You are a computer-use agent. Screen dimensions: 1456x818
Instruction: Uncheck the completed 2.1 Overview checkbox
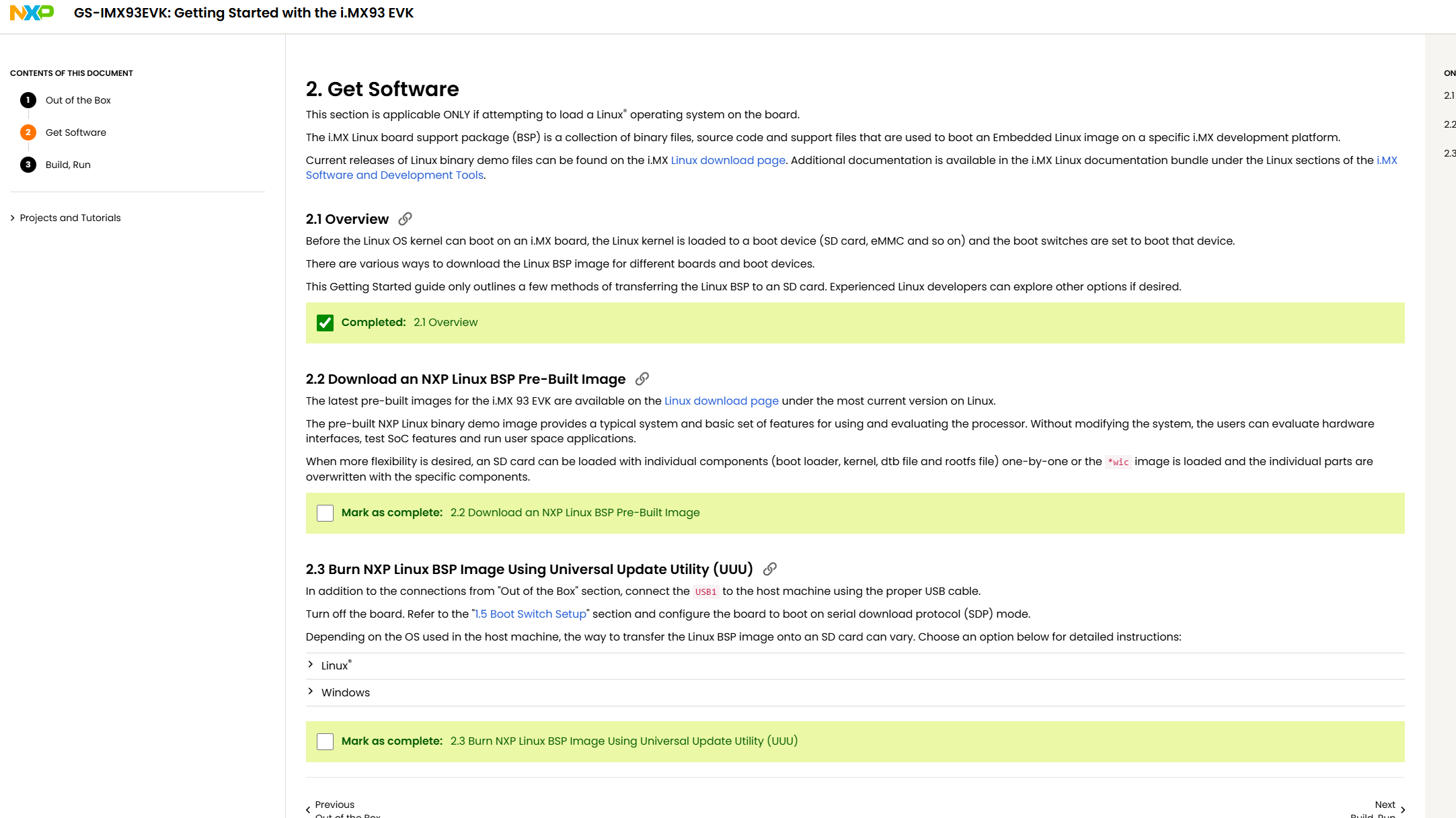coord(325,323)
